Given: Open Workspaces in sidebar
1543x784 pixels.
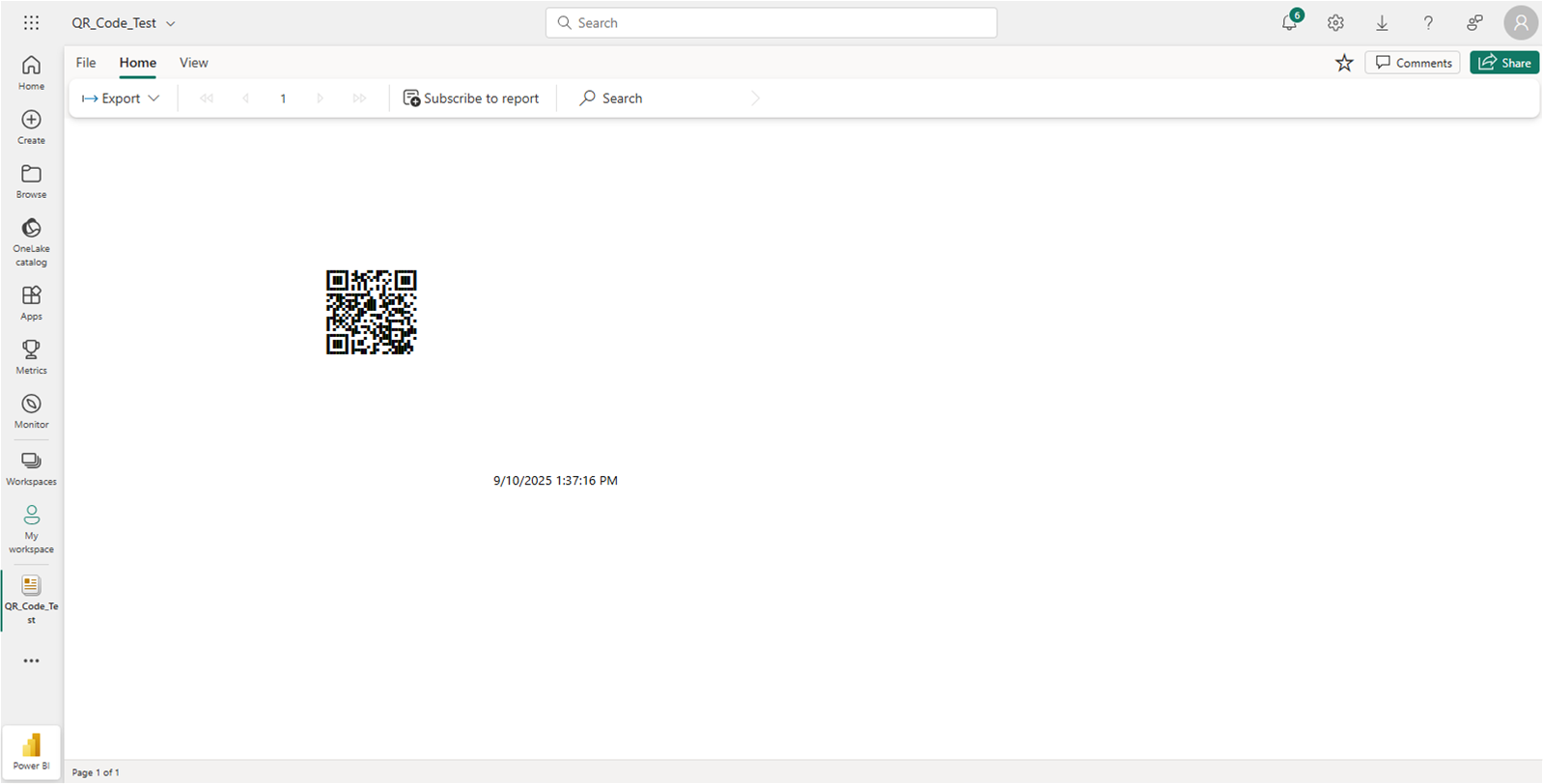Looking at the screenshot, I should tap(31, 467).
